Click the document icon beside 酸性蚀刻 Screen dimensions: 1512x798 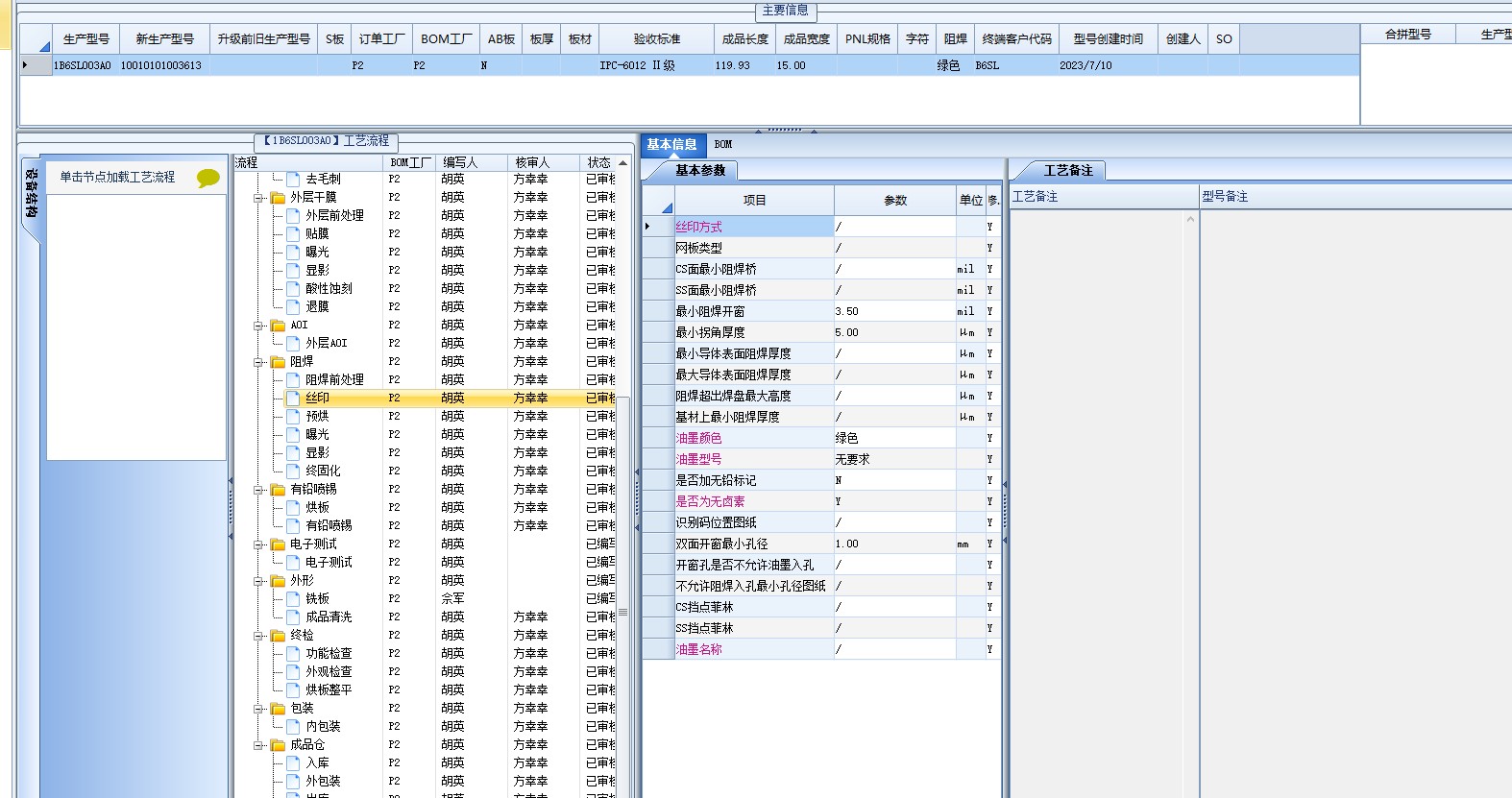(x=293, y=288)
